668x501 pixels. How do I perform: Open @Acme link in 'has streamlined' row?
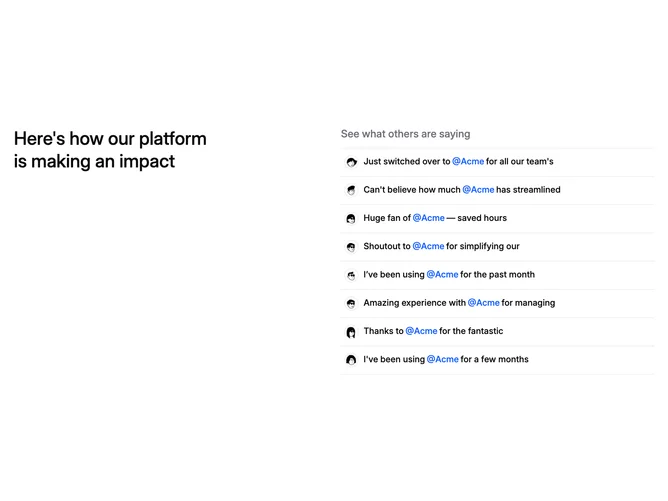point(478,190)
